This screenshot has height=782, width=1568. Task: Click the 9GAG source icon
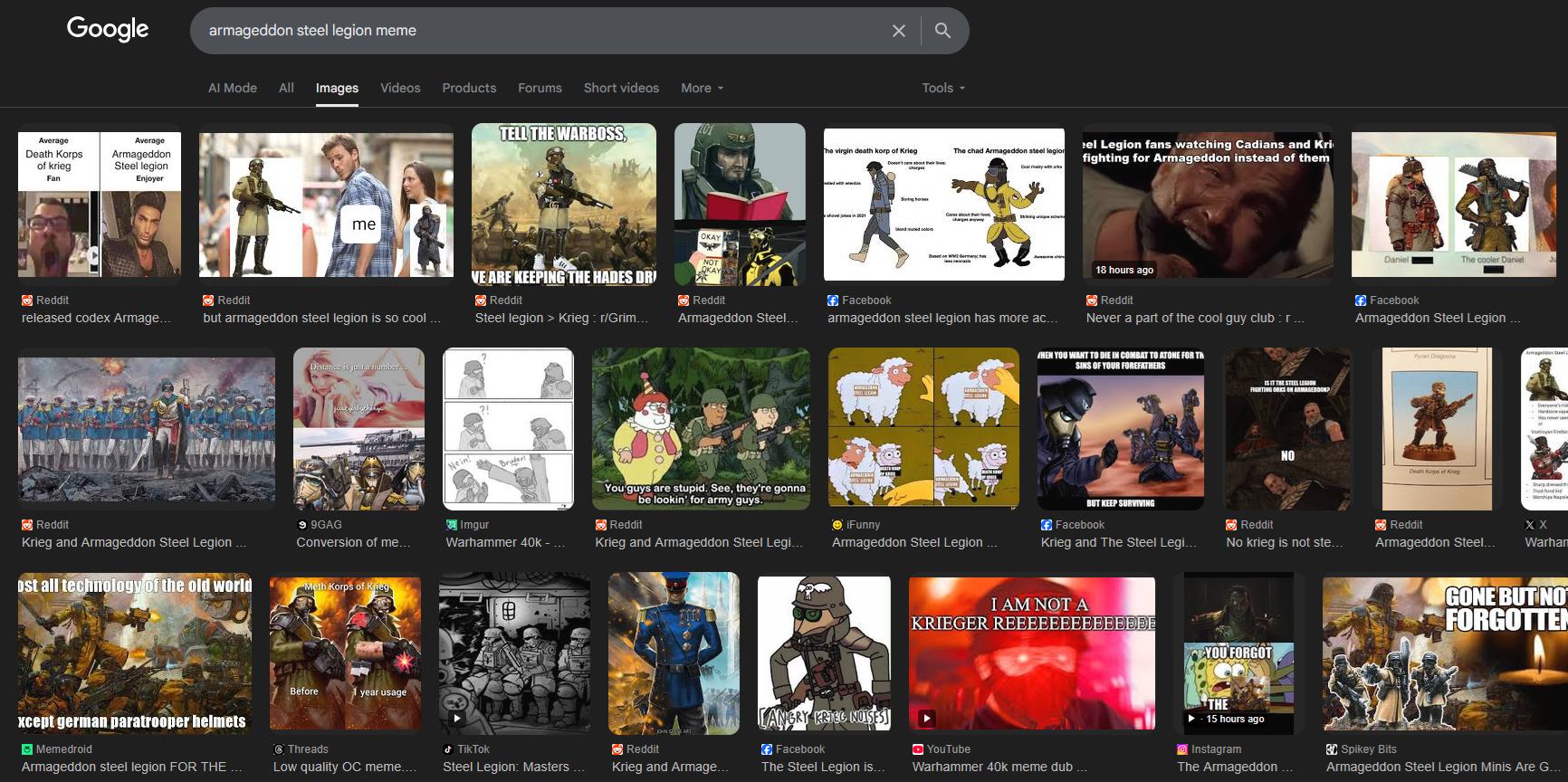pos(302,525)
